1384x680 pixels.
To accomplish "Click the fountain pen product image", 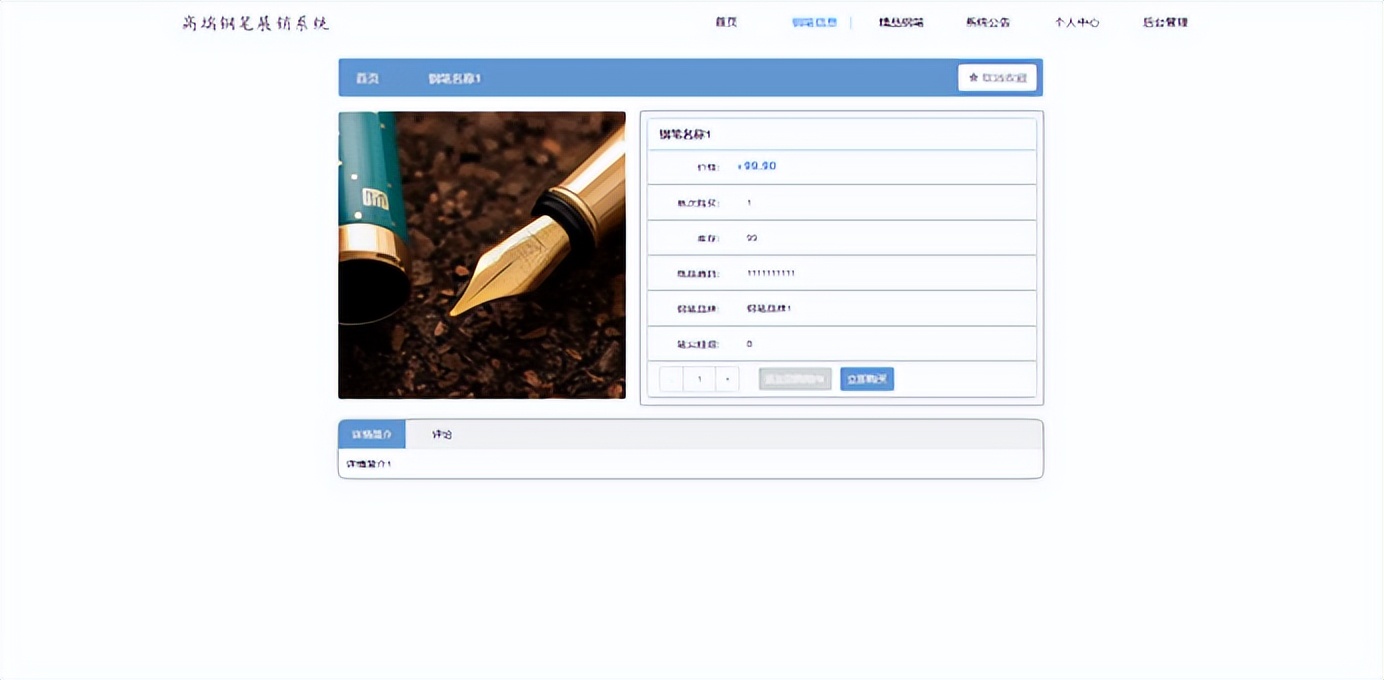I will coord(481,254).
